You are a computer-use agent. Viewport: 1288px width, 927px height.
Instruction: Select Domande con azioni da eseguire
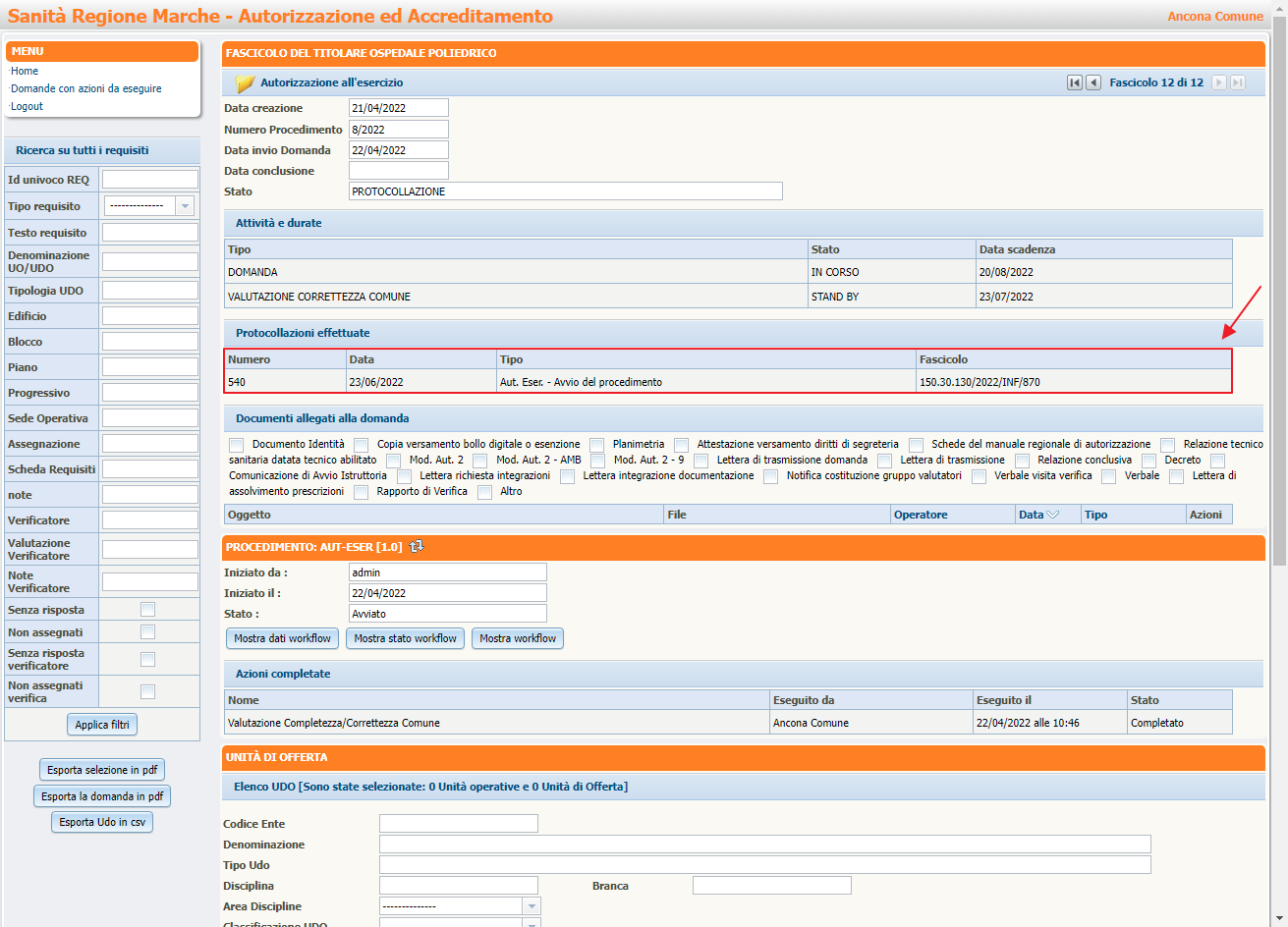(x=86, y=88)
